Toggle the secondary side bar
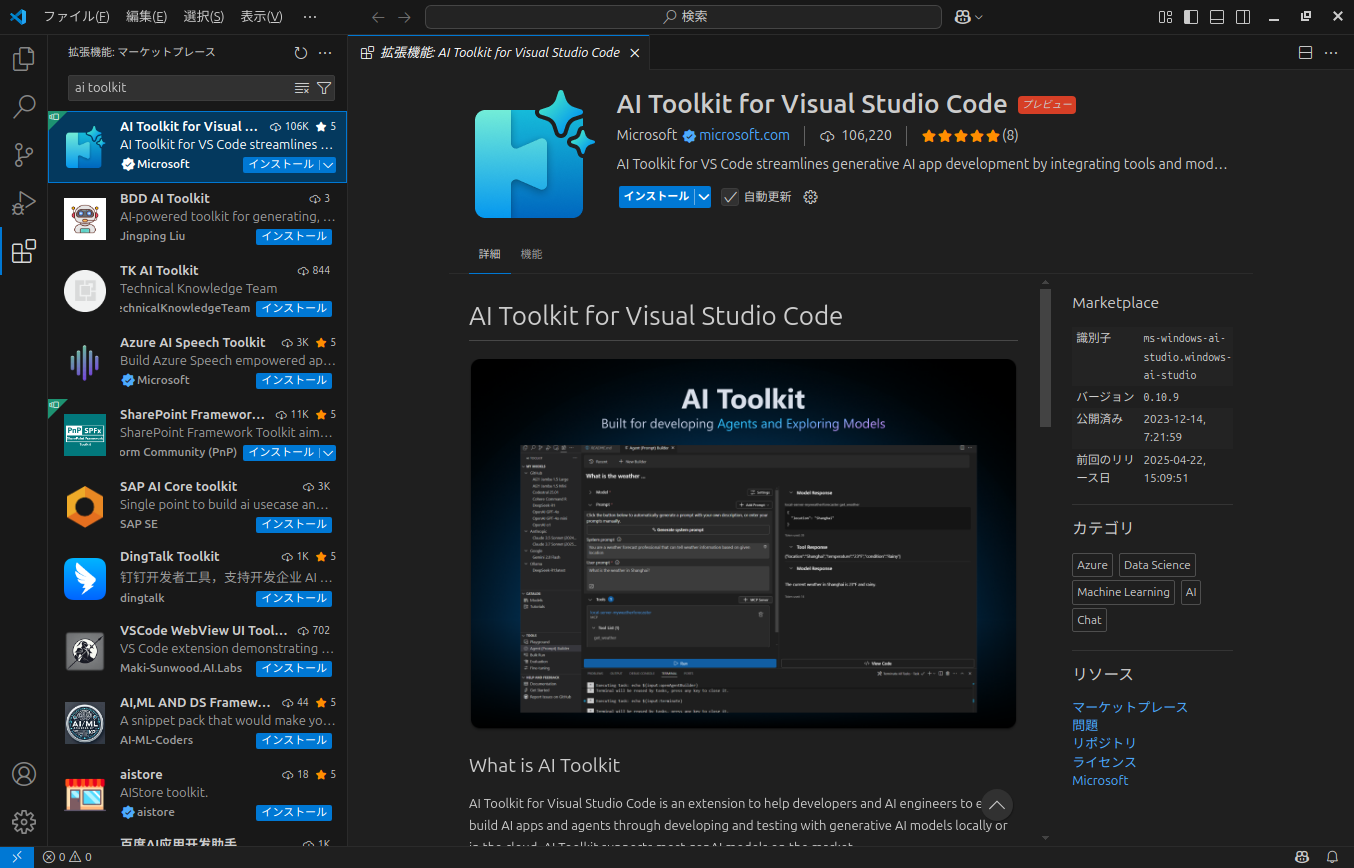The width and height of the screenshot is (1354, 868). click(1243, 17)
